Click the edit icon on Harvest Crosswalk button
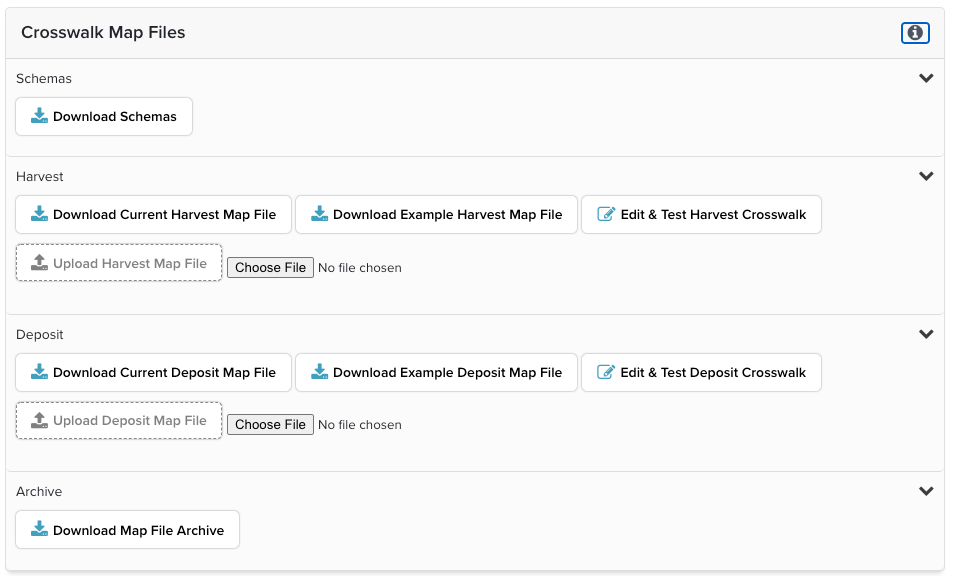The height and width of the screenshot is (576, 954). 605,215
